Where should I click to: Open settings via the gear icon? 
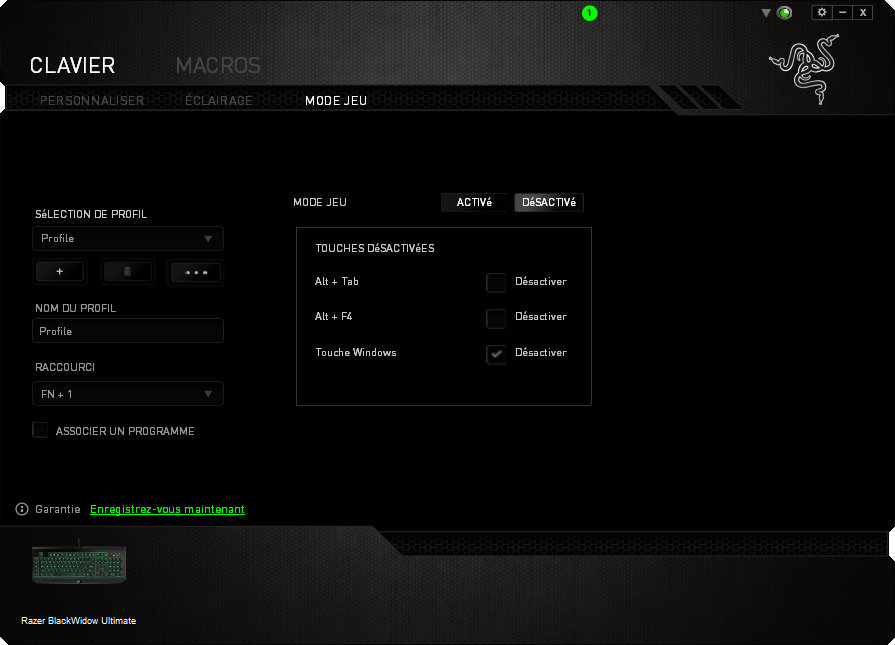822,12
